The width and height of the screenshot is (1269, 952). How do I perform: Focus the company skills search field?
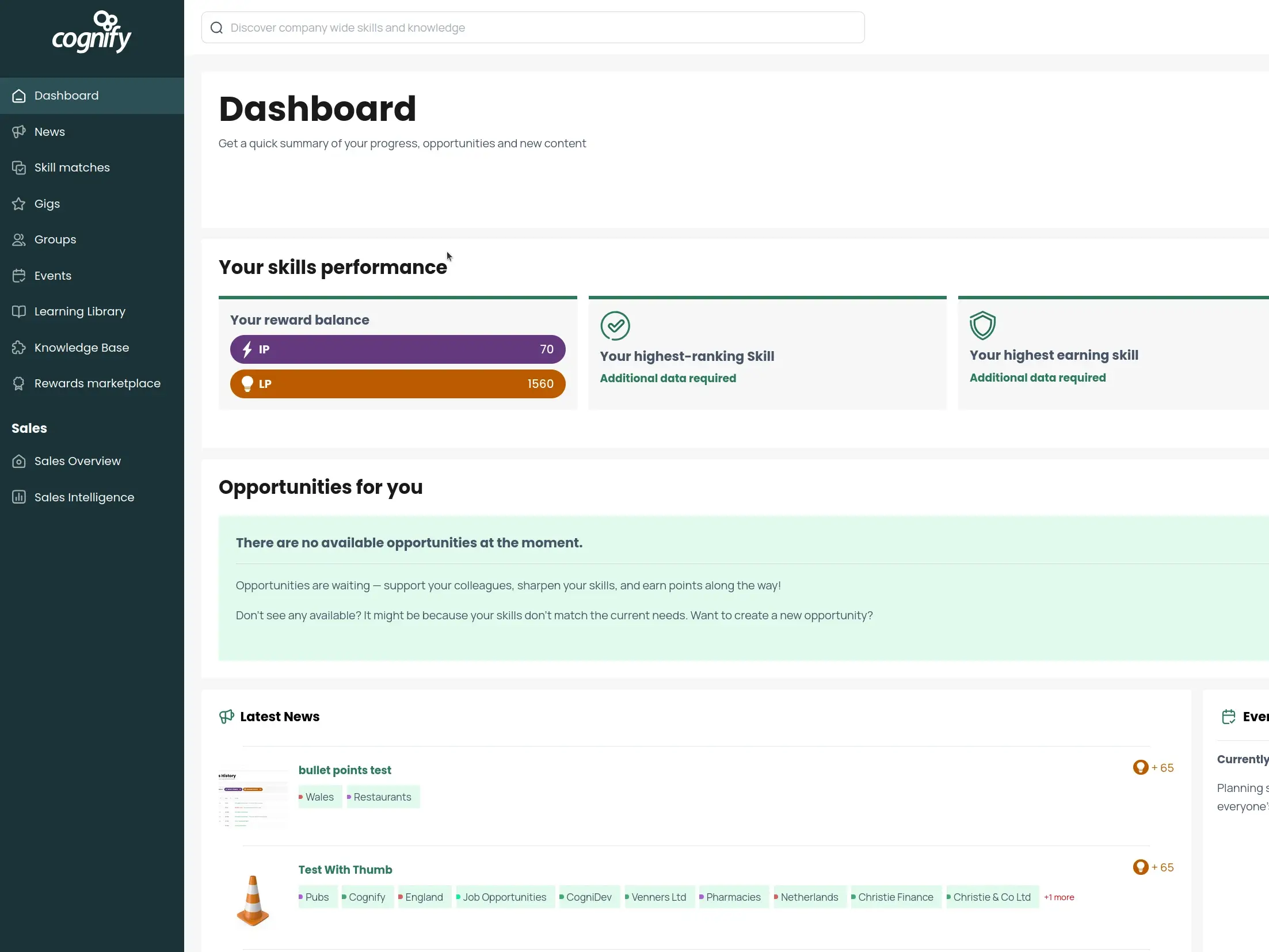click(541, 28)
